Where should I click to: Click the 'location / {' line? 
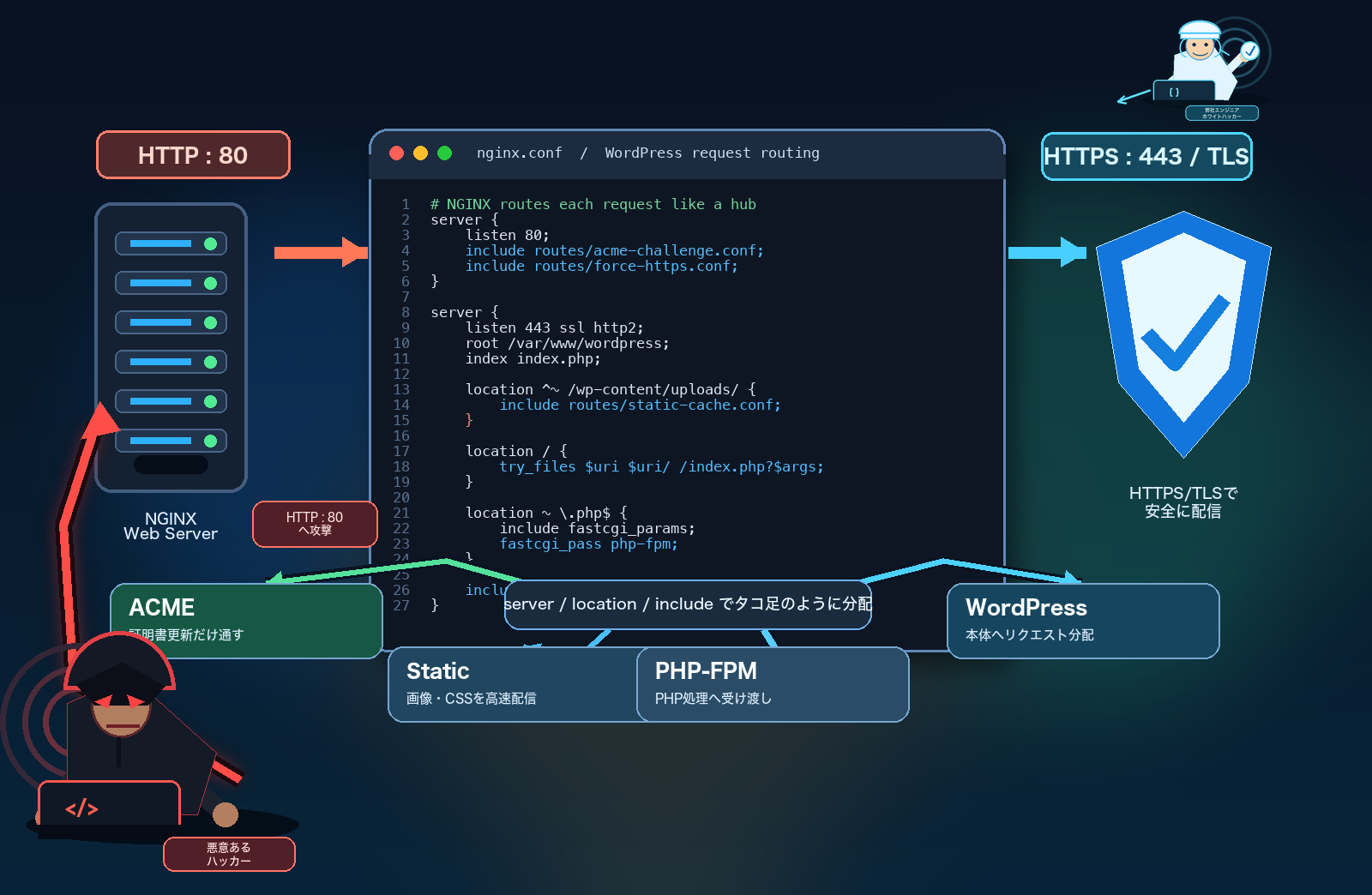(x=516, y=451)
